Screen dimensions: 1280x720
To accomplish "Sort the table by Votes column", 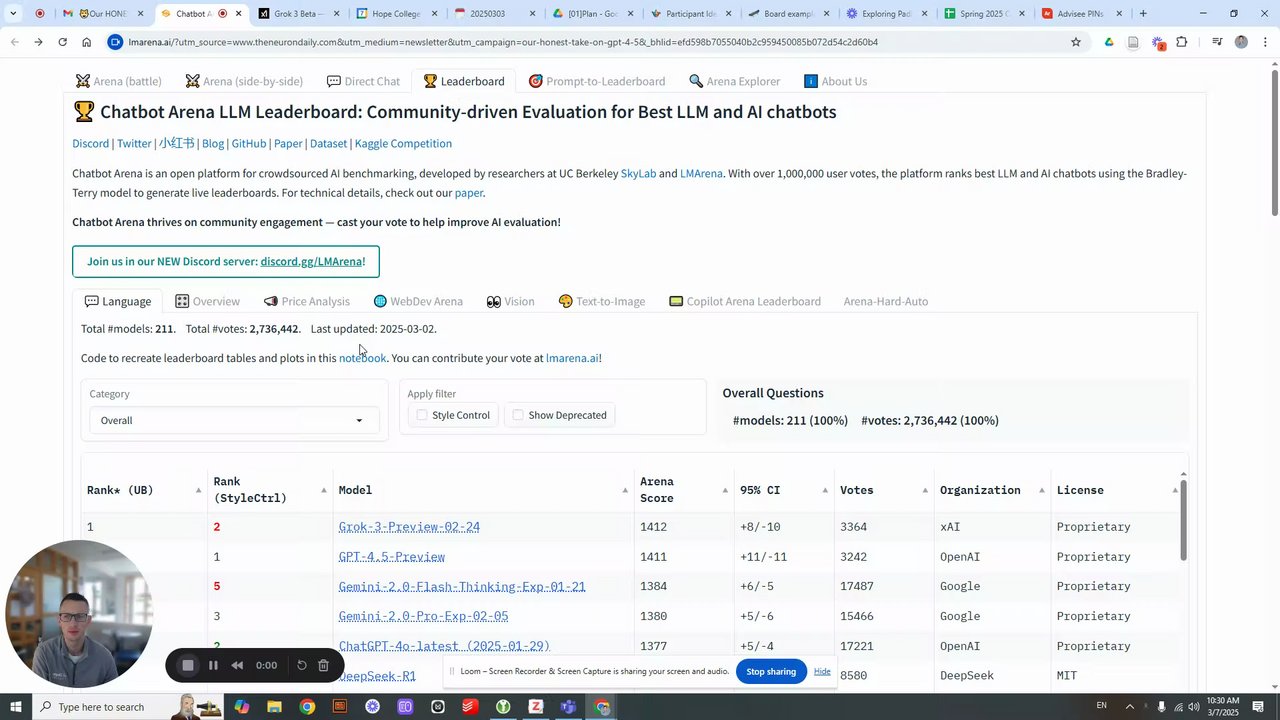I will pyautogui.click(x=924, y=490).
